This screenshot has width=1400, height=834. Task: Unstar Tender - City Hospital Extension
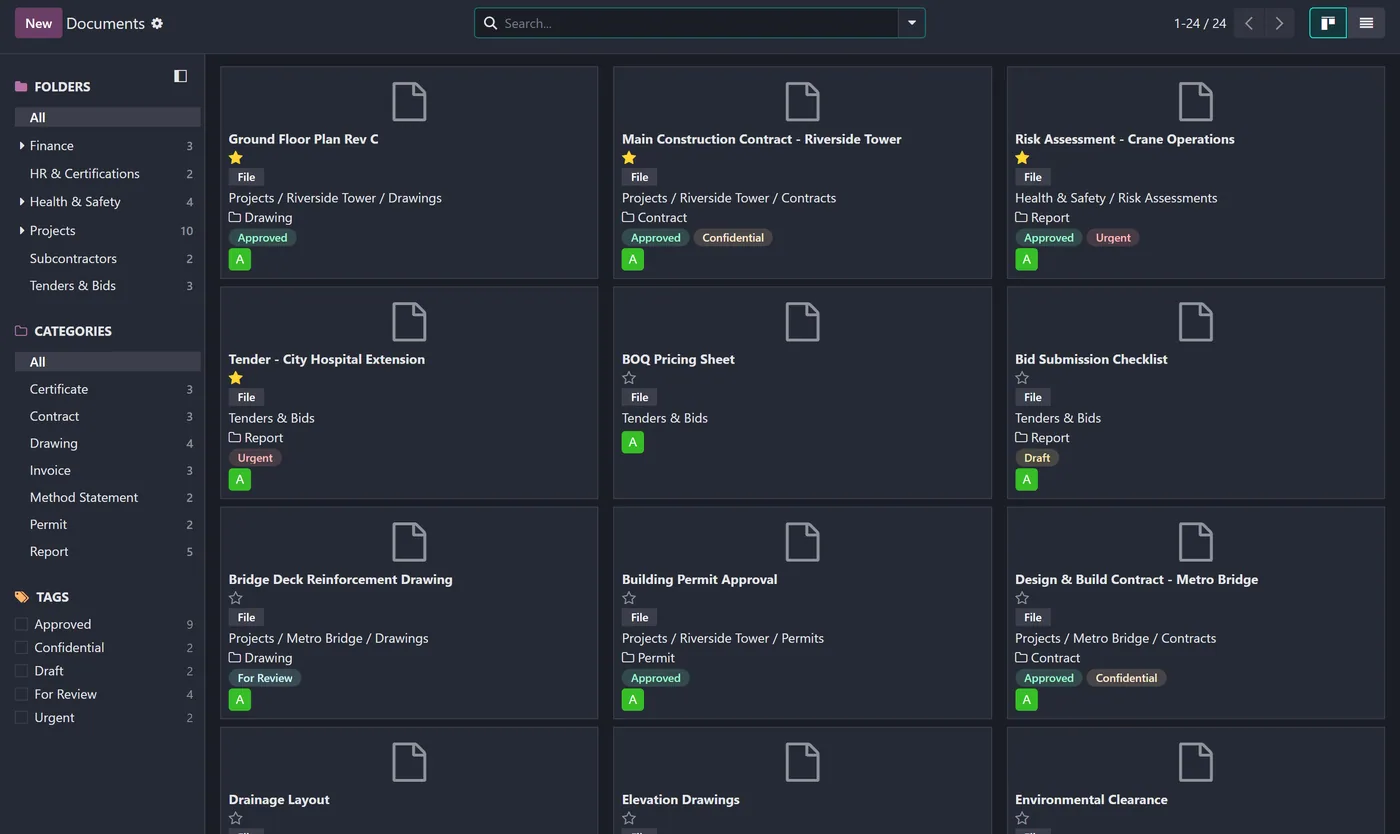(x=236, y=378)
